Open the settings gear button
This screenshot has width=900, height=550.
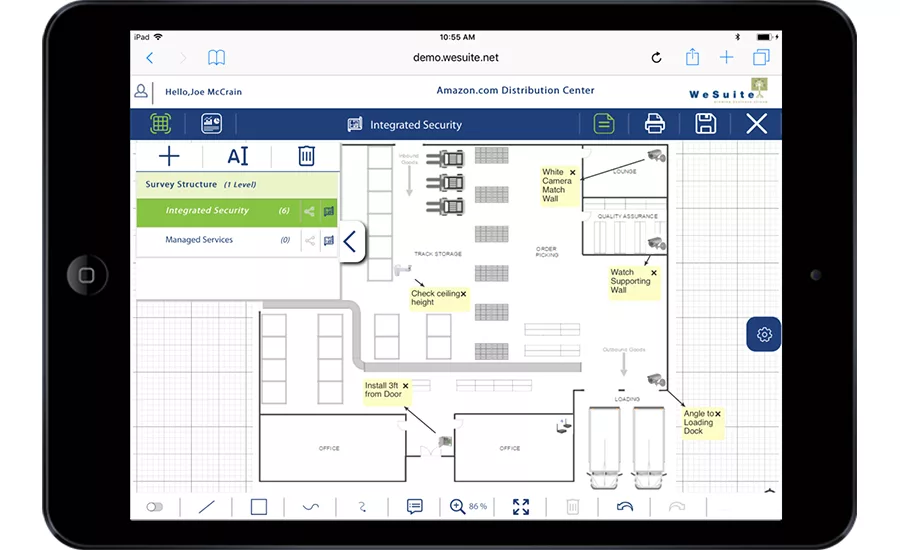[x=764, y=334]
